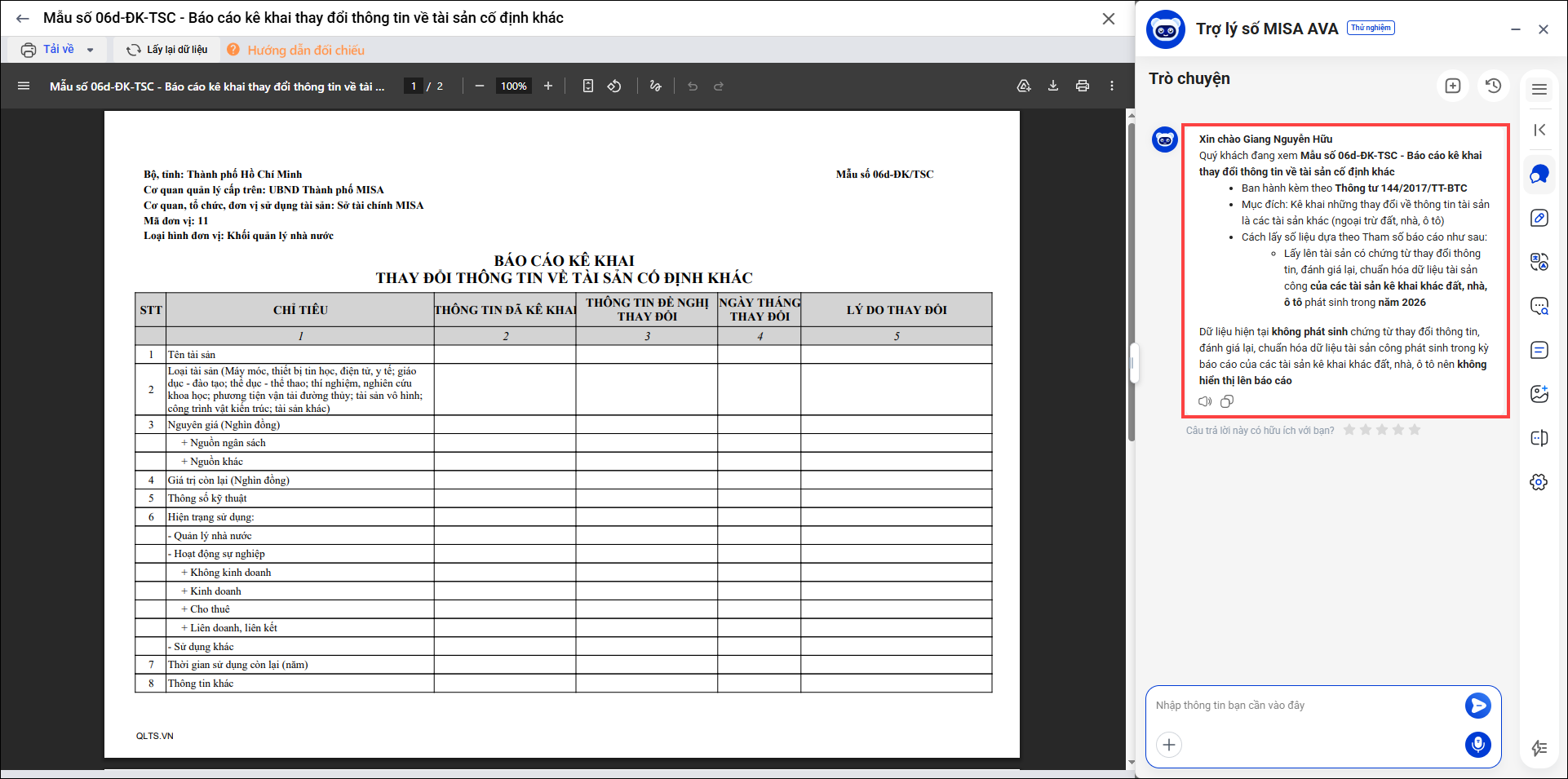1568x779 pixels.
Task: Open the pencil edit tool in AVA sidebar
Action: pos(1539,218)
